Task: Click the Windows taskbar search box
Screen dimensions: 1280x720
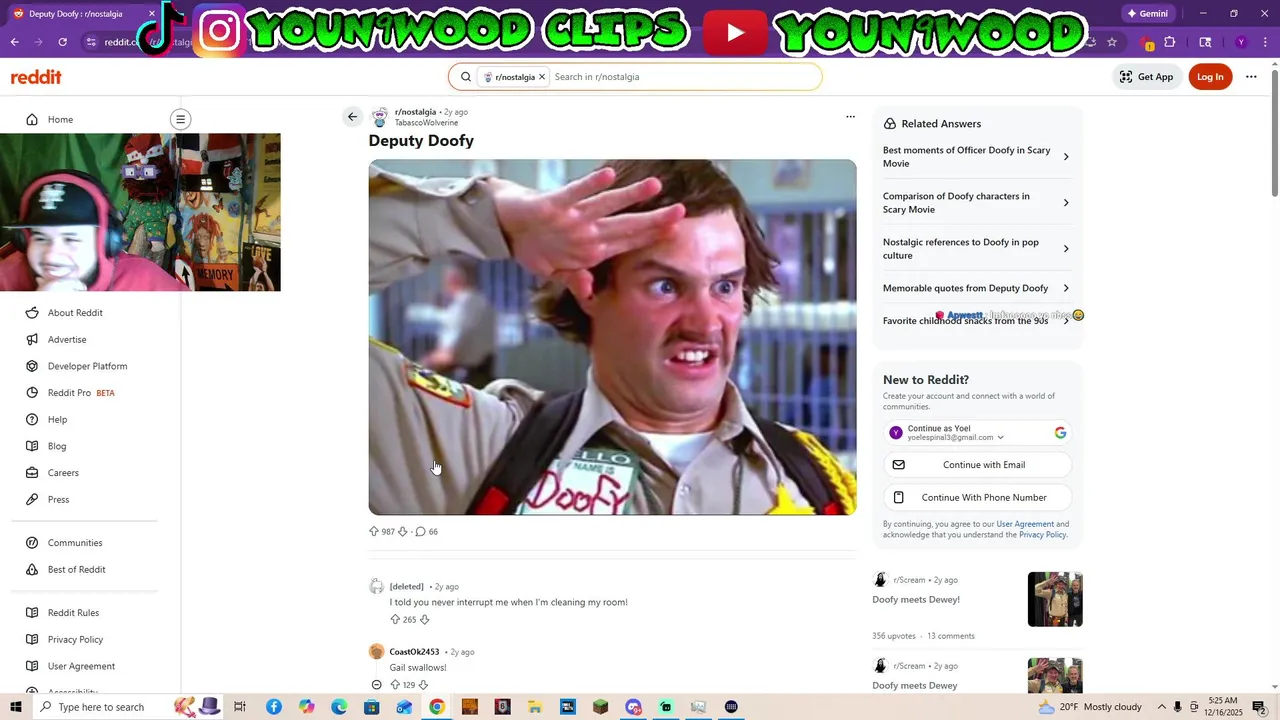Action: click(x=100, y=707)
